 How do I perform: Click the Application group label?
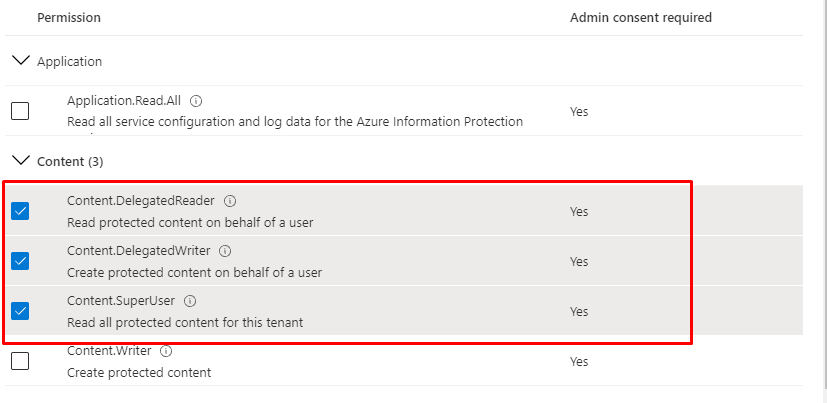[x=69, y=61]
